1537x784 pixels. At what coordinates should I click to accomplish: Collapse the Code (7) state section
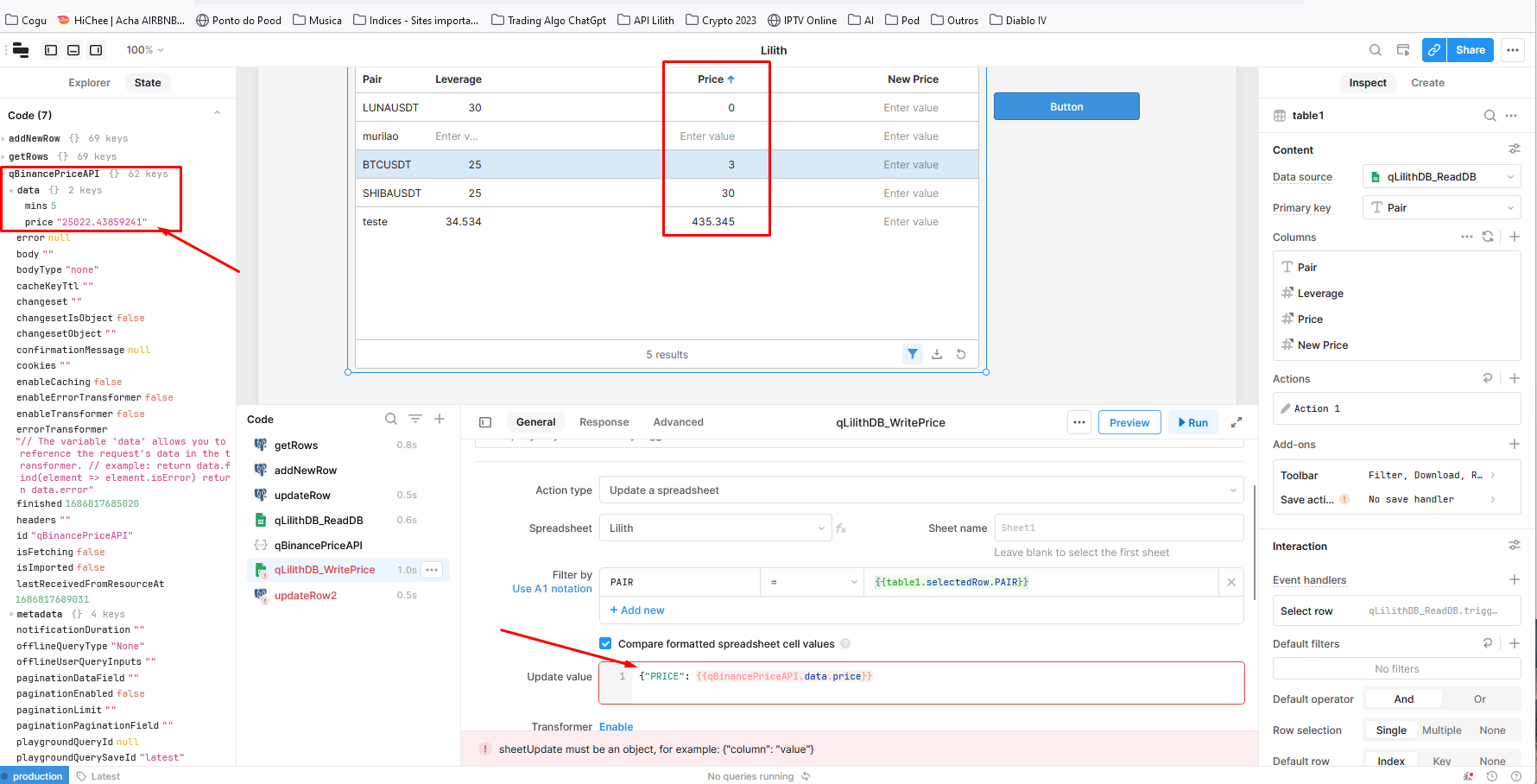tap(218, 114)
